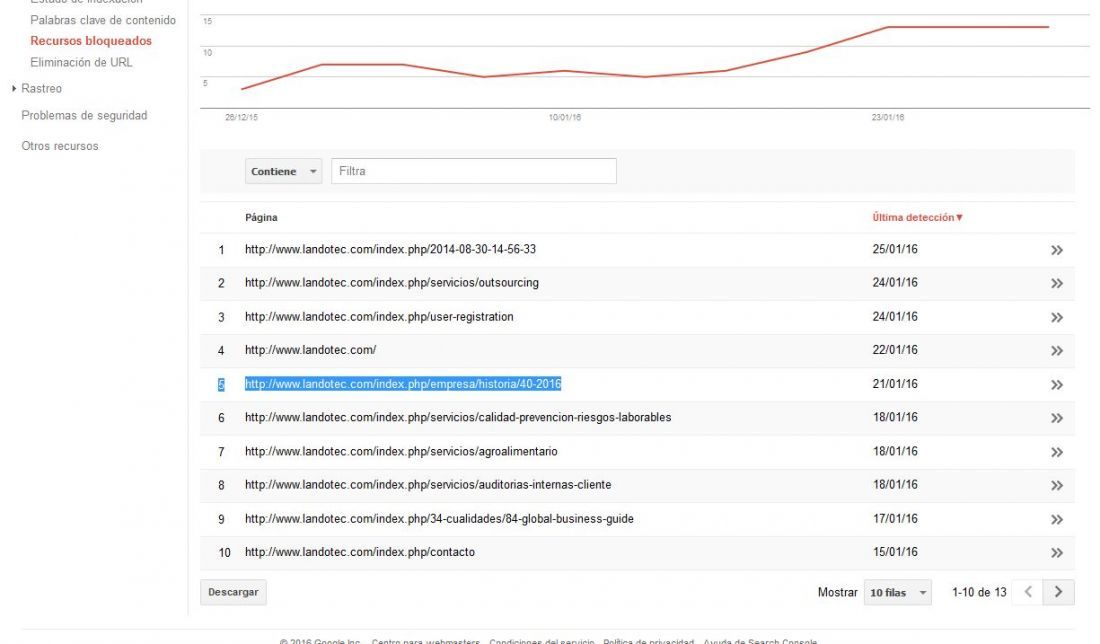This screenshot has width=1100, height=644.
Task: Click the Página column header
Action: pyautogui.click(x=261, y=217)
